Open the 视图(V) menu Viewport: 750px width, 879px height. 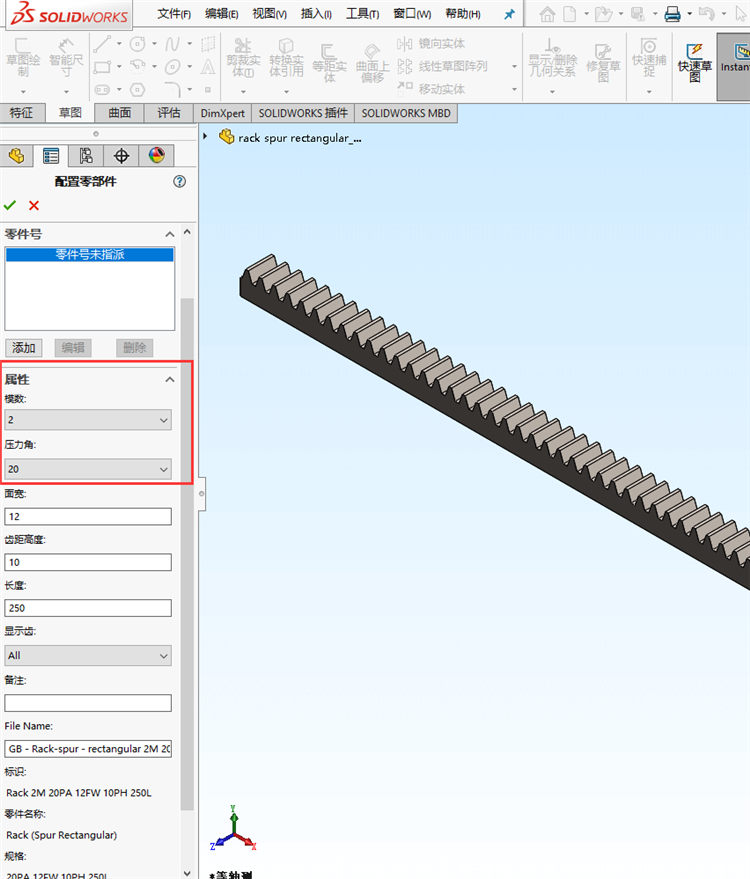[270, 14]
